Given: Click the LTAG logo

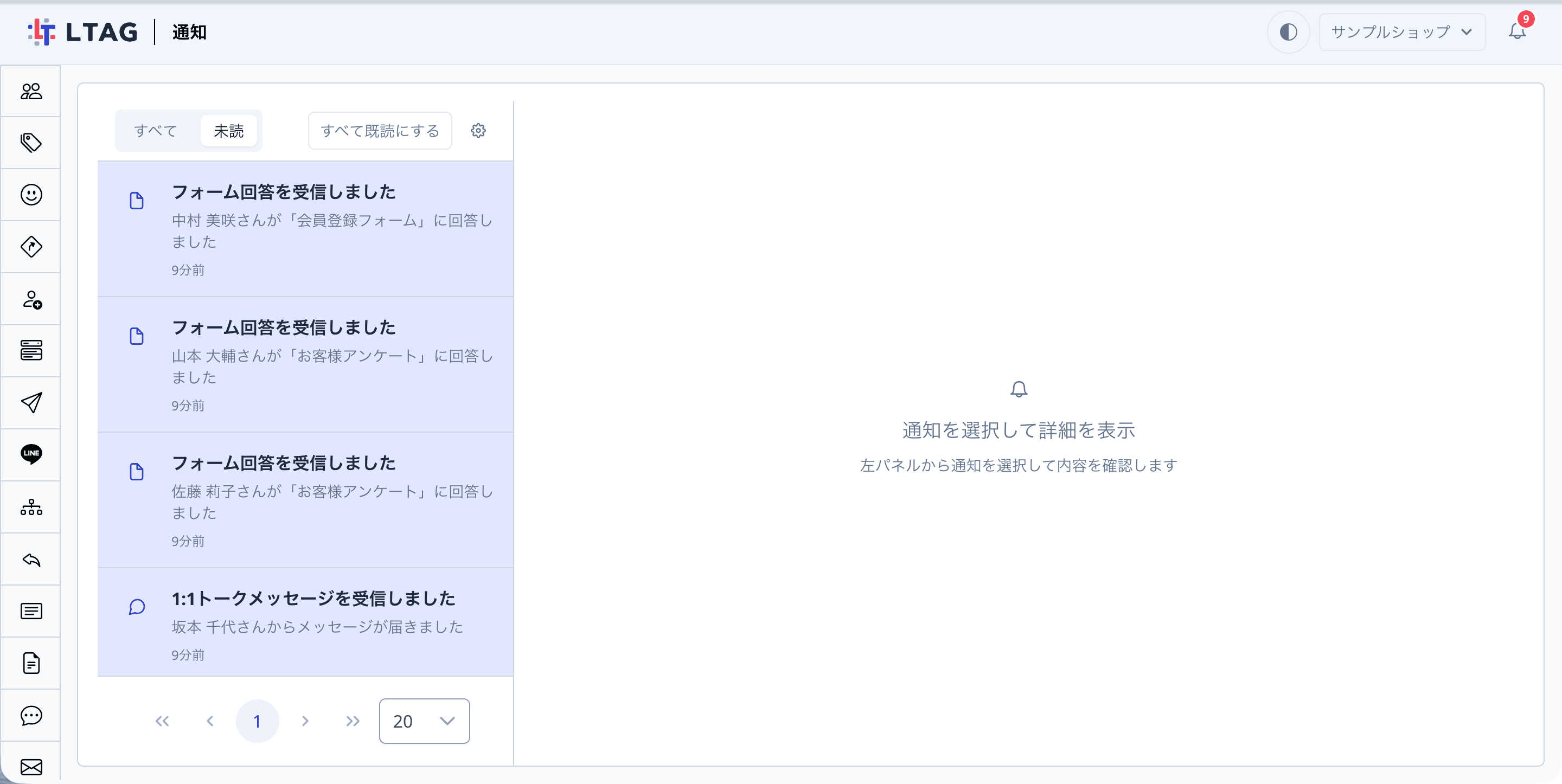Looking at the screenshot, I should [x=83, y=31].
